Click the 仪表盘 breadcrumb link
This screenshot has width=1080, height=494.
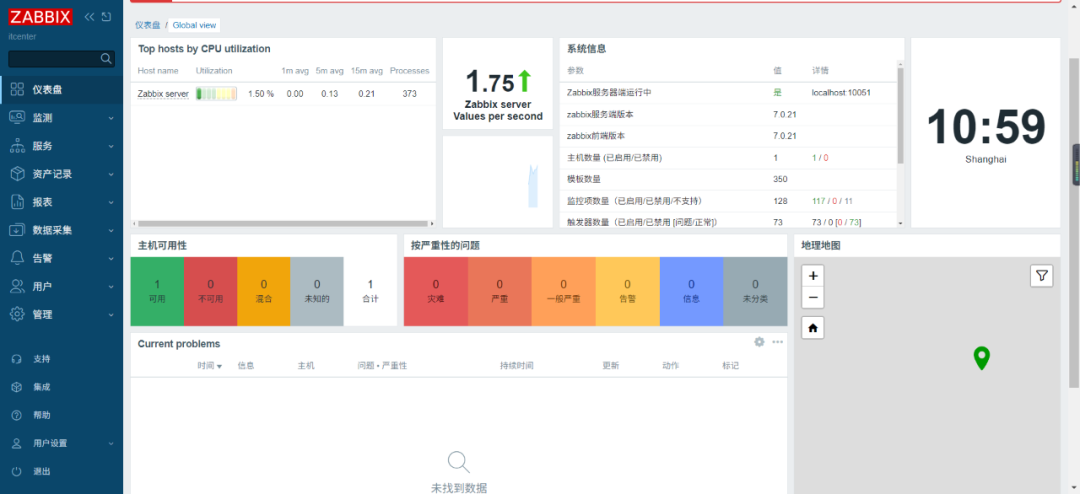tap(147, 25)
